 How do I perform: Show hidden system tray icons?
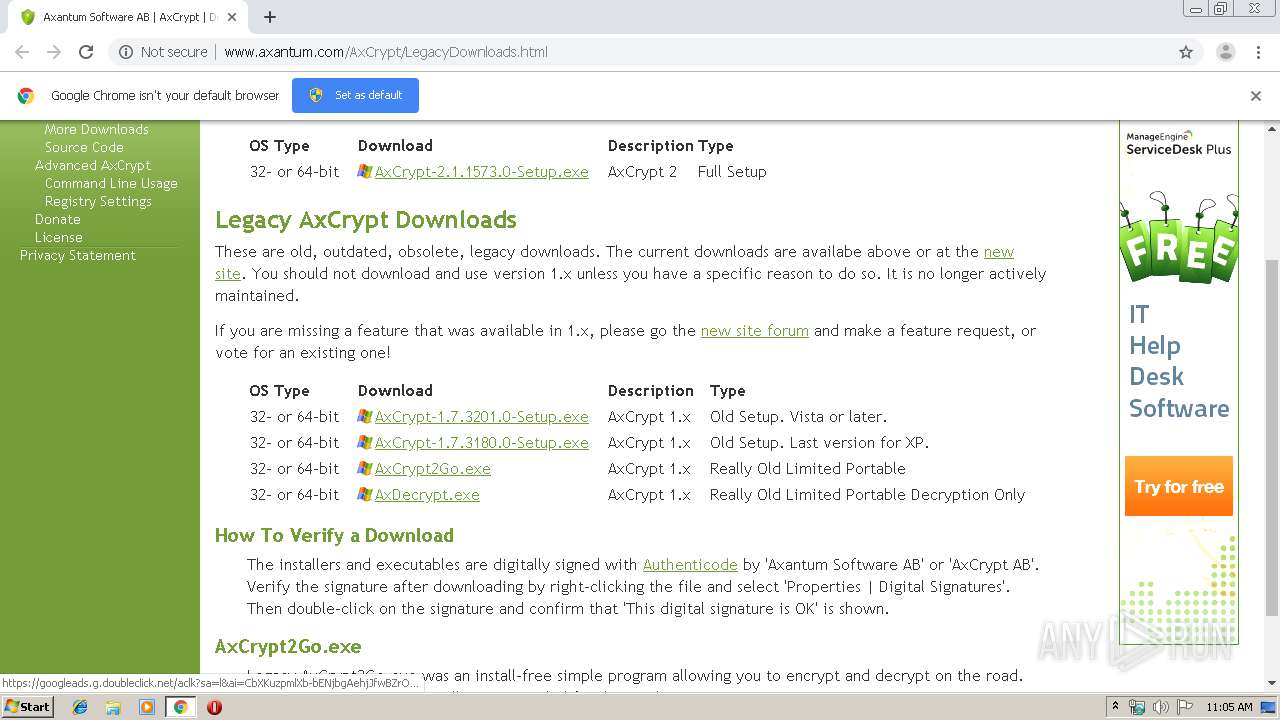(1116, 707)
